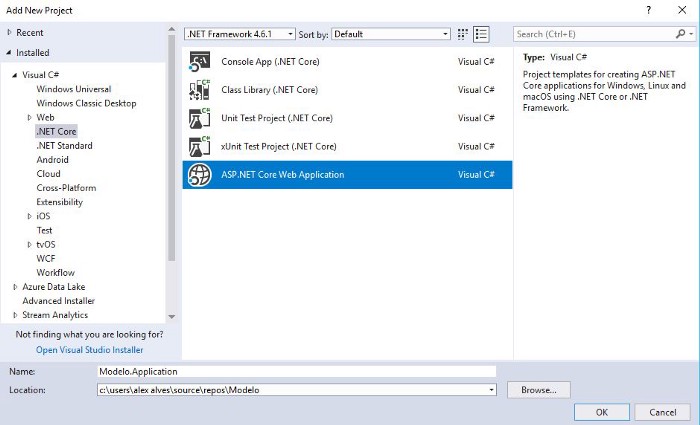Close the Add New Project dialog

click(682, 10)
